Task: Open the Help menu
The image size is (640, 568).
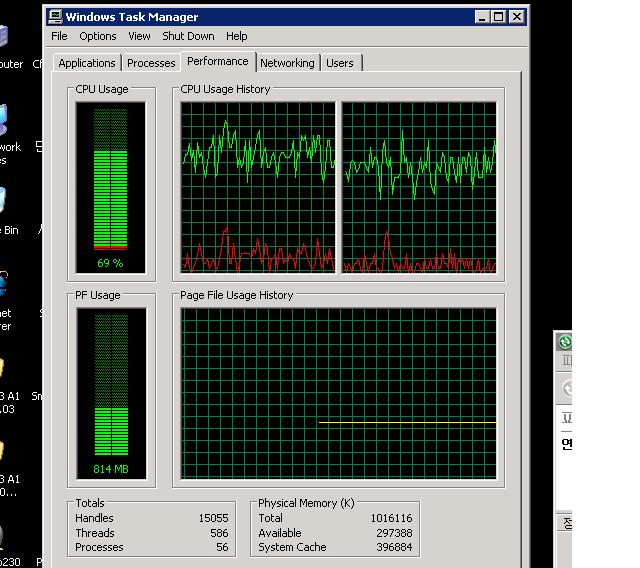Action: [x=237, y=36]
